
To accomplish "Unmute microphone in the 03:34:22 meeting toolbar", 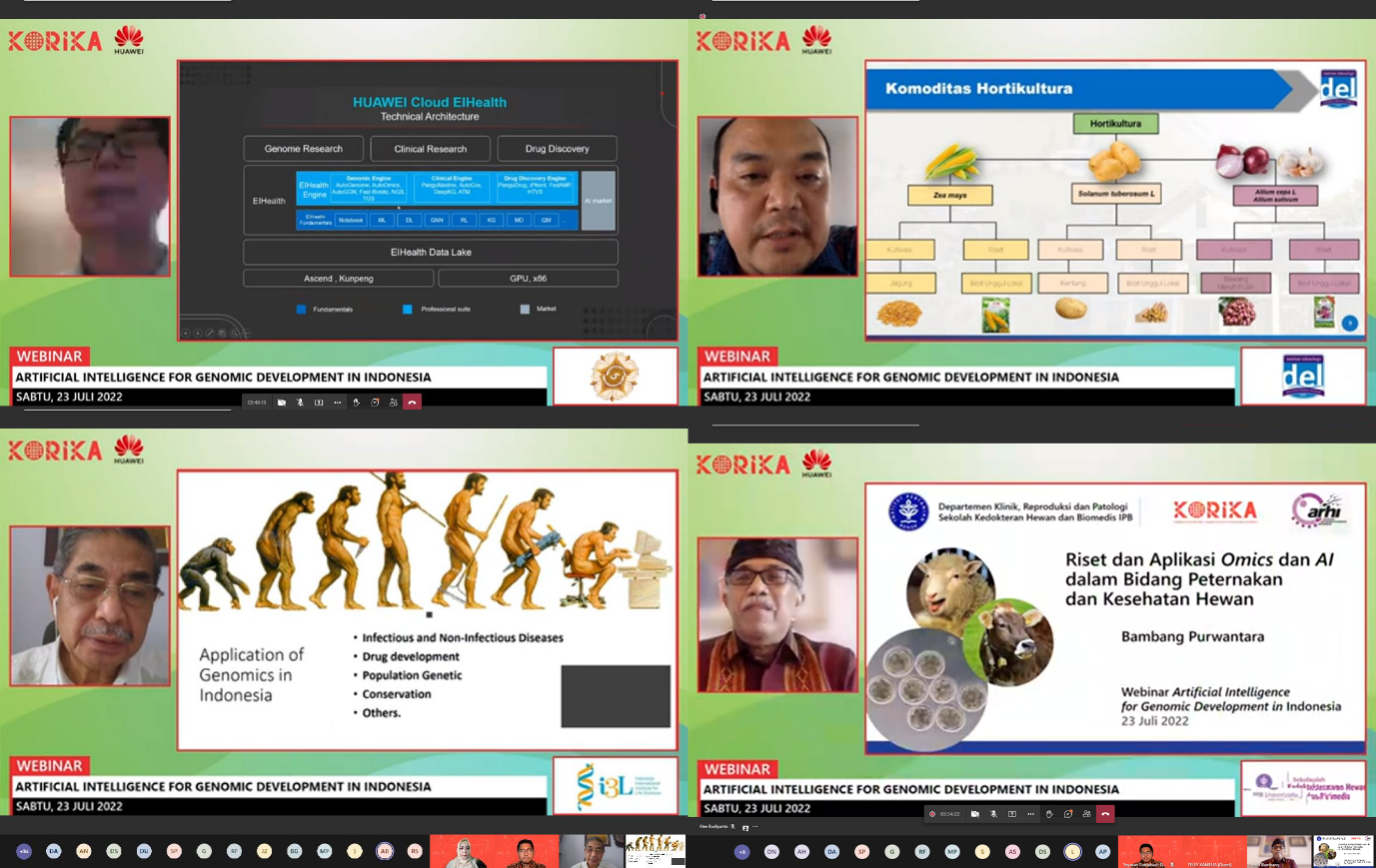I will [x=994, y=814].
